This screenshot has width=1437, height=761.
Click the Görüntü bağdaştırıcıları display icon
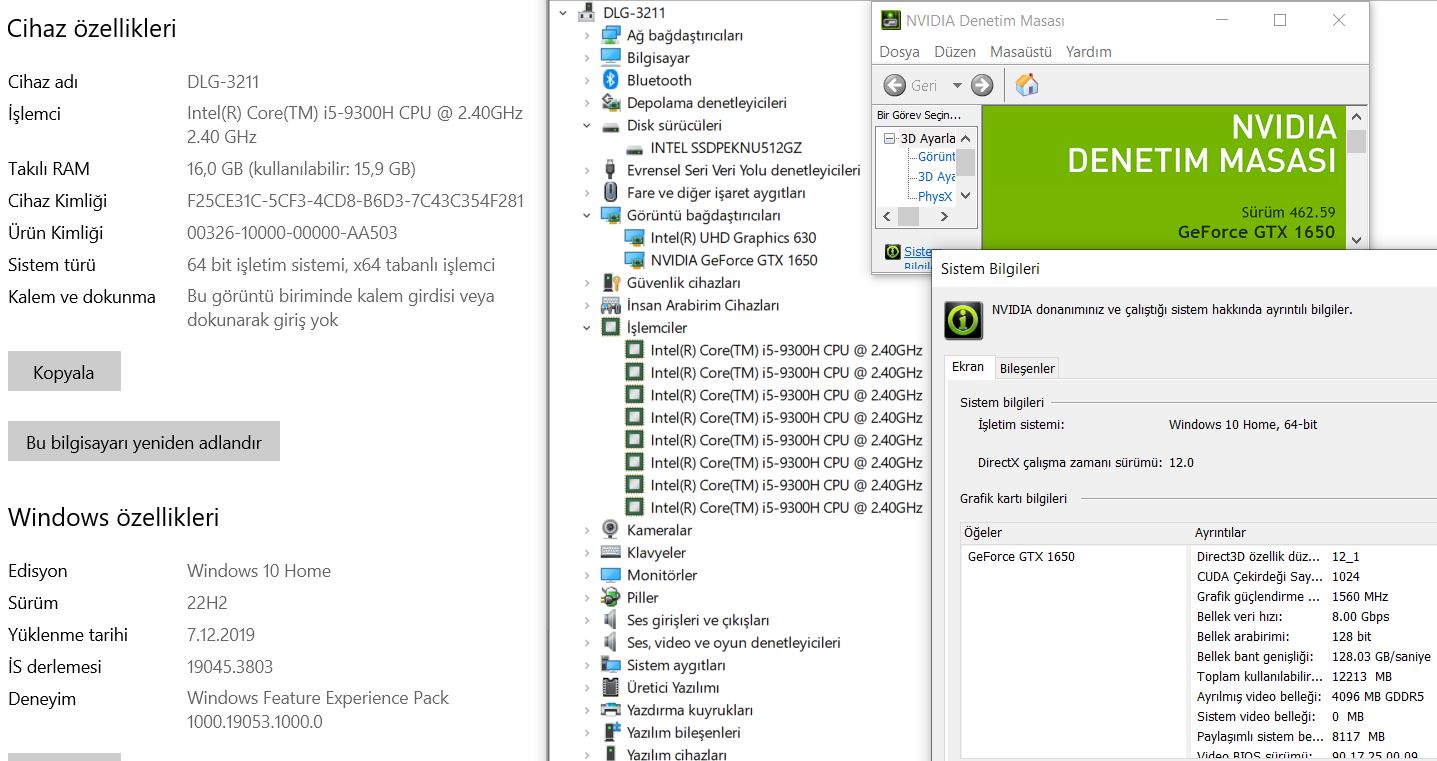tap(610, 215)
